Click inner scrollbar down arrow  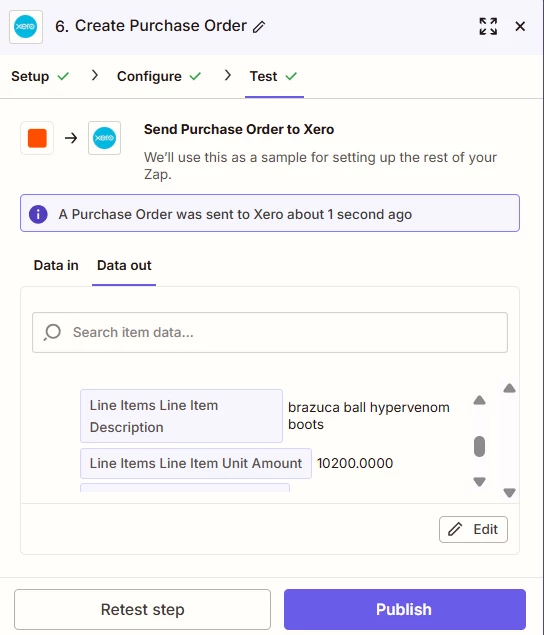(x=480, y=482)
